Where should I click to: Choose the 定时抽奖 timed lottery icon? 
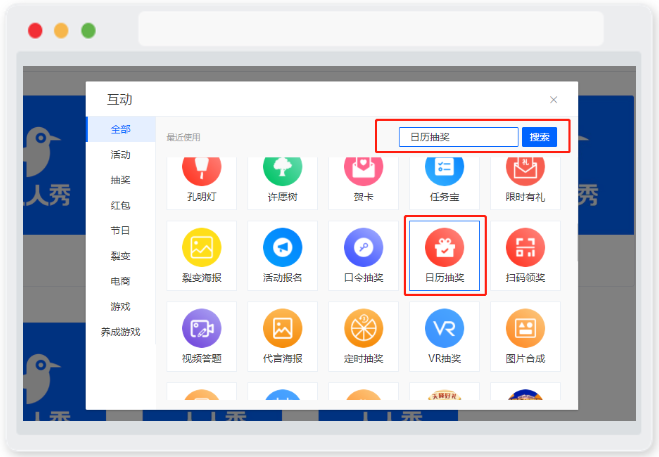click(364, 328)
